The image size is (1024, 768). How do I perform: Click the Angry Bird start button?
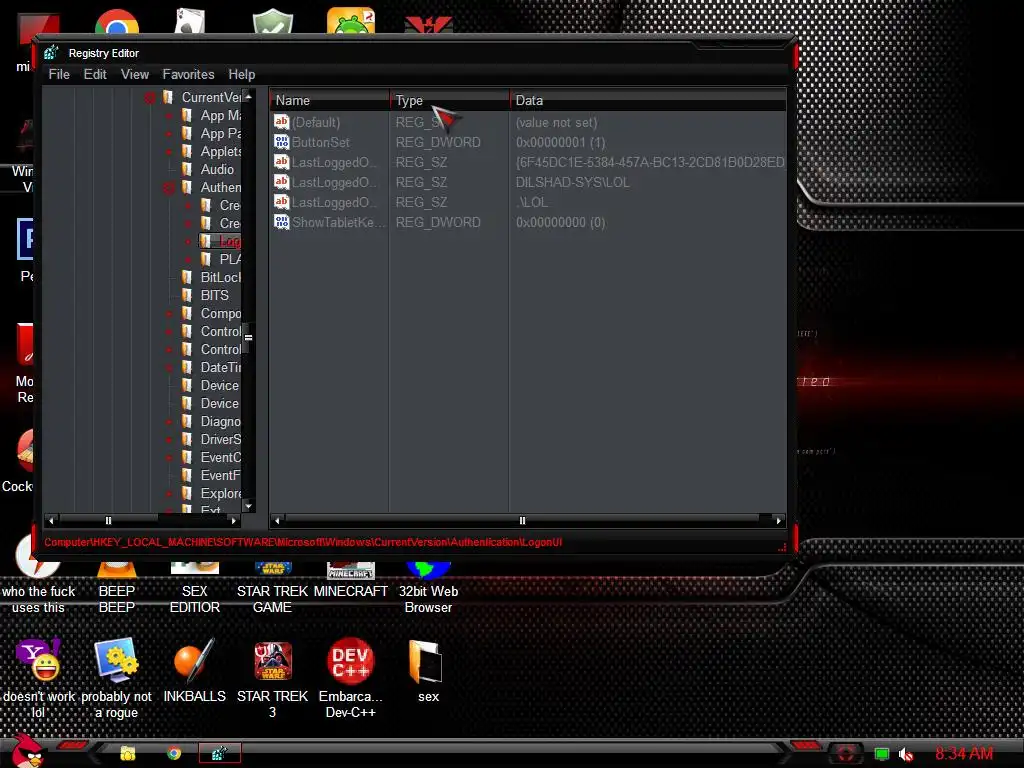(x=25, y=750)
